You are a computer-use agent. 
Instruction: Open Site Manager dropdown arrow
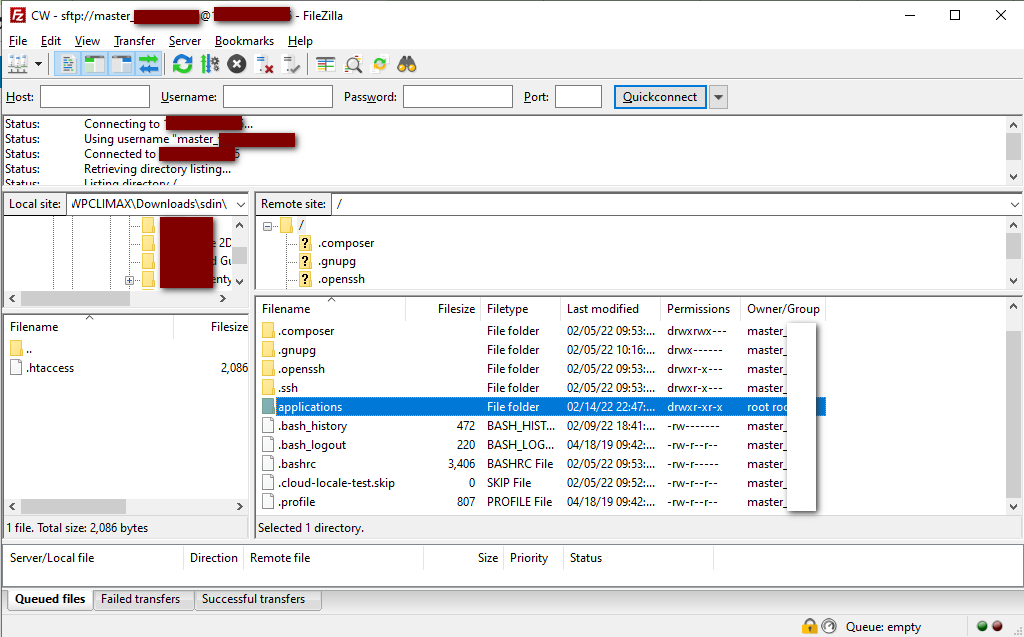(39, 64)
